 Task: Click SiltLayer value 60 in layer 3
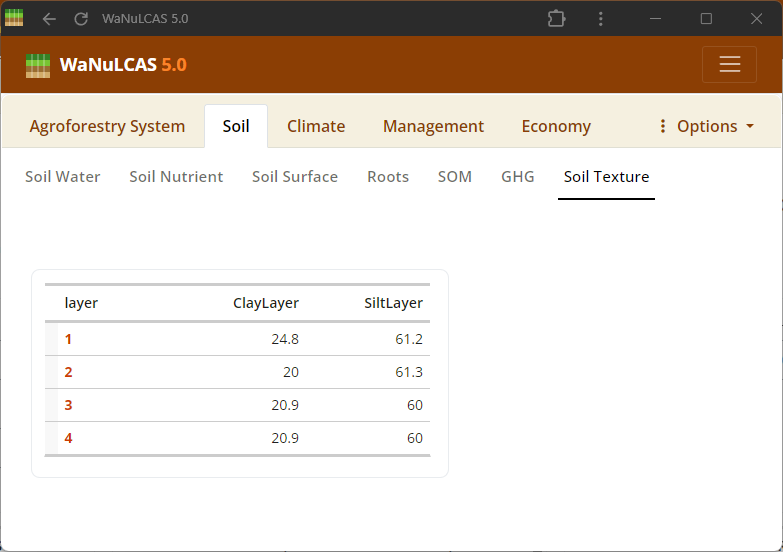point(414,405)
